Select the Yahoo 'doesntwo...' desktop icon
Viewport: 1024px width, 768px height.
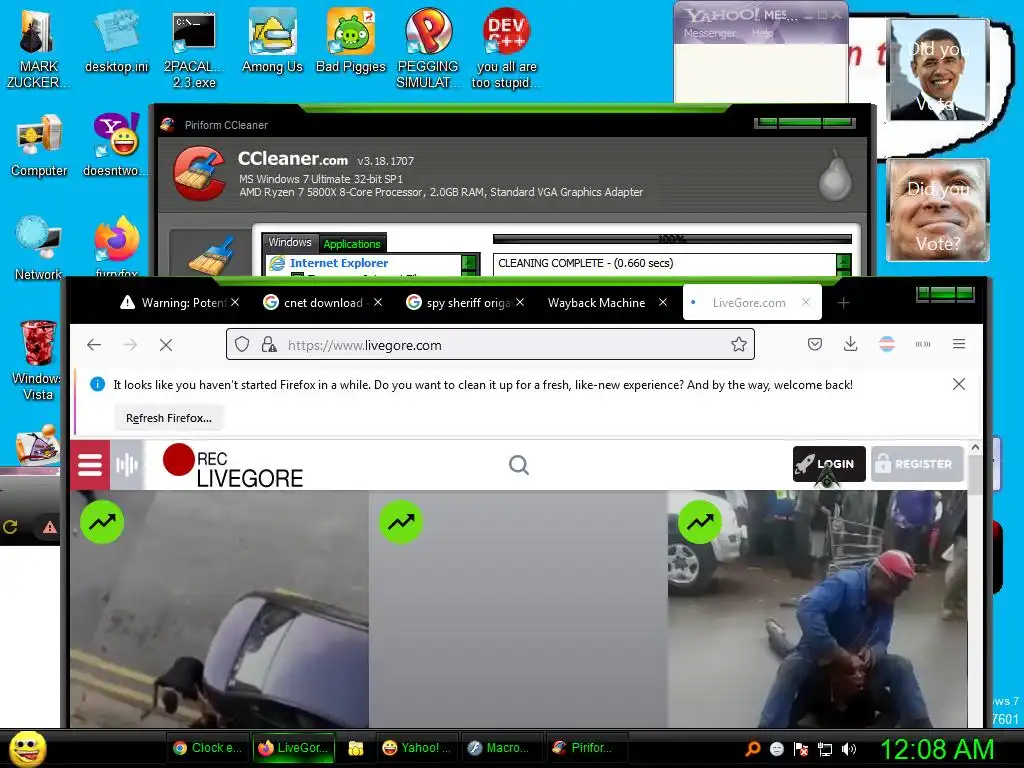(x=116, y=146)
